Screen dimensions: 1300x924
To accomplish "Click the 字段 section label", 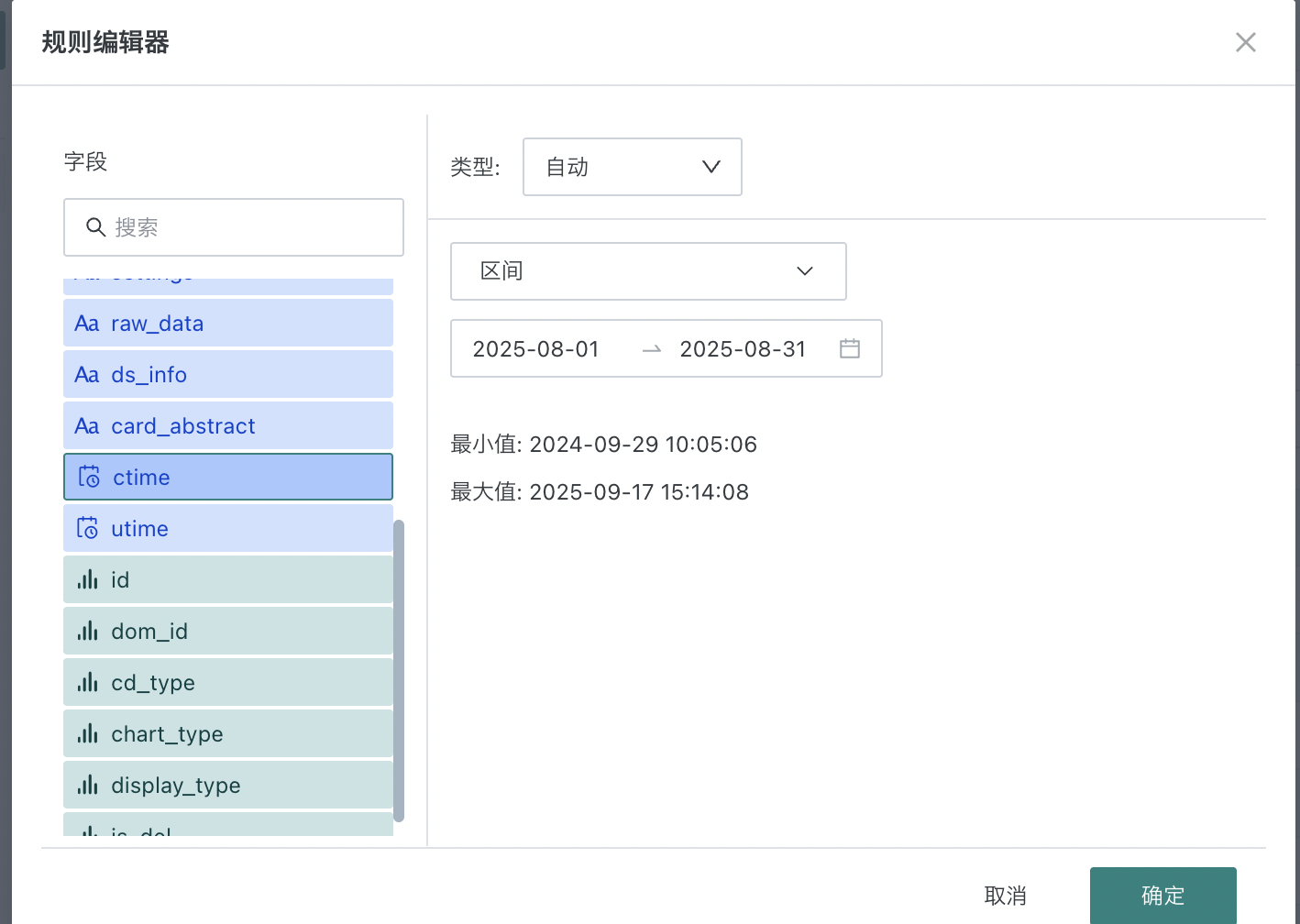I will [86, 161].
